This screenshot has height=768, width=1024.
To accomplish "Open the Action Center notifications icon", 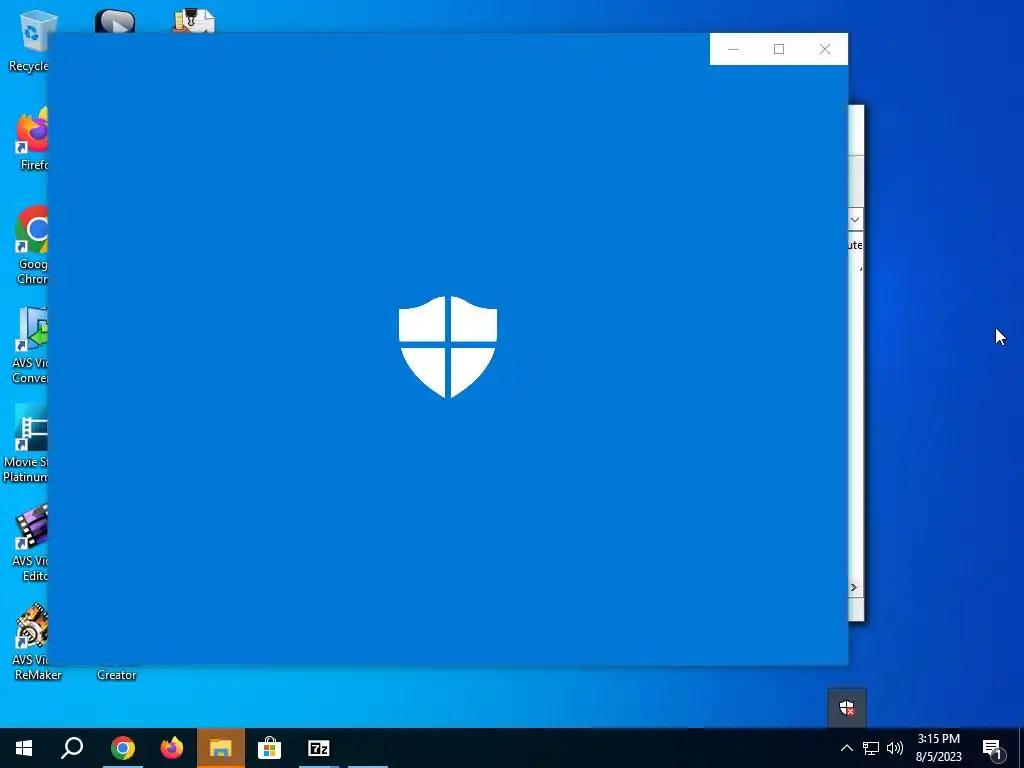I will click(992, 748).
